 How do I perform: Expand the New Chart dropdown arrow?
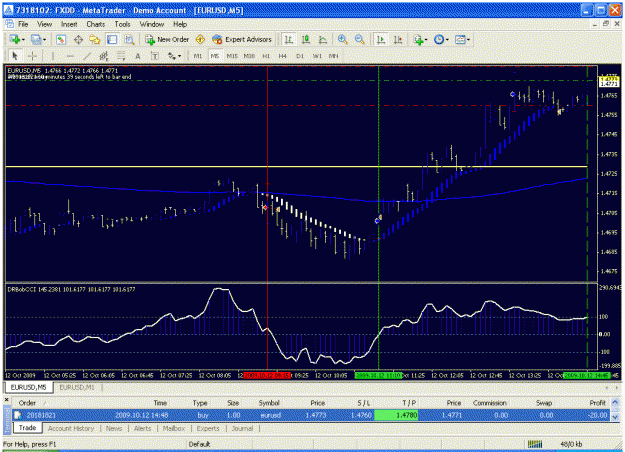click(x=23, y=39)
